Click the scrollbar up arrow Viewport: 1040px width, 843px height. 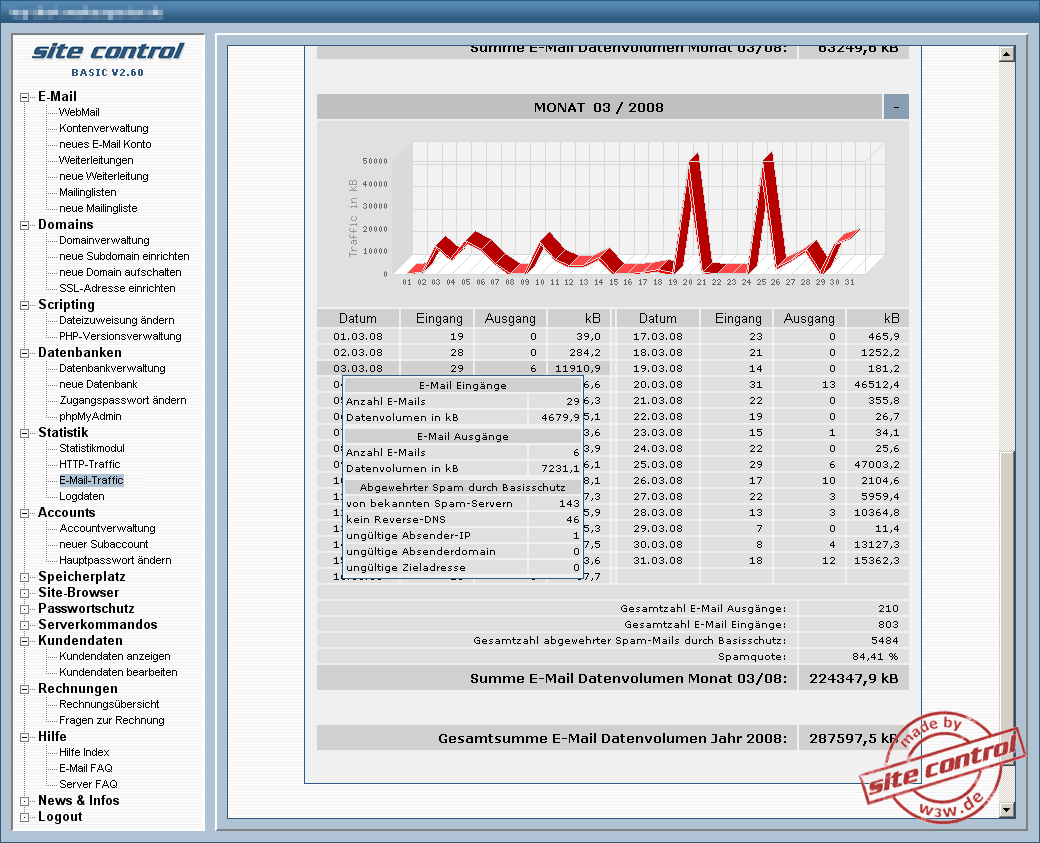1007,54
